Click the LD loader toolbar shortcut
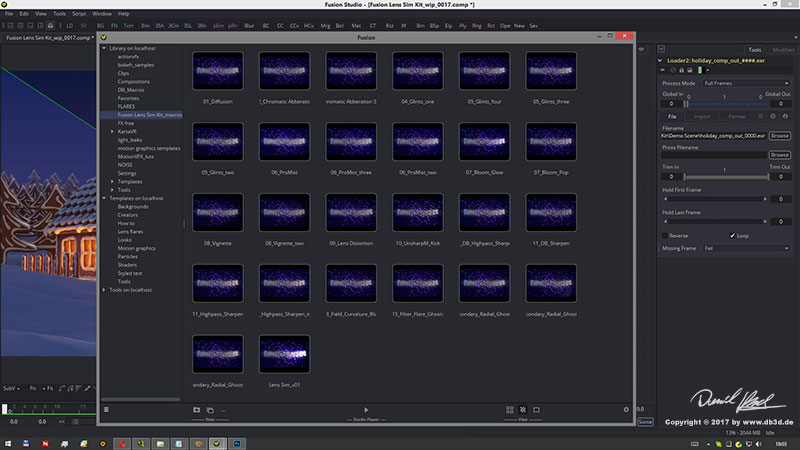This screenshot has height=450, width=800. pyautogui.click(x=69, y=26)
